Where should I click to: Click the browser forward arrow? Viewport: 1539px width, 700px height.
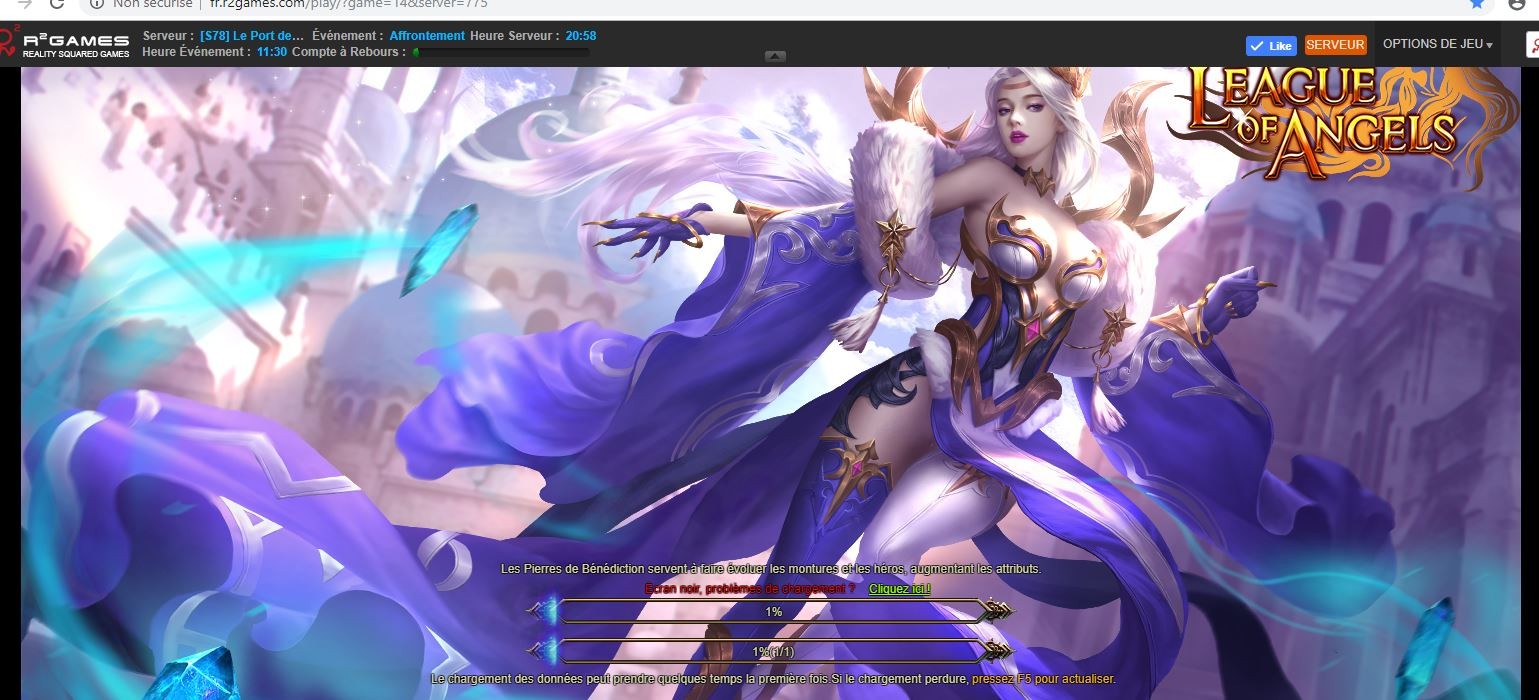tap(24, 3)
